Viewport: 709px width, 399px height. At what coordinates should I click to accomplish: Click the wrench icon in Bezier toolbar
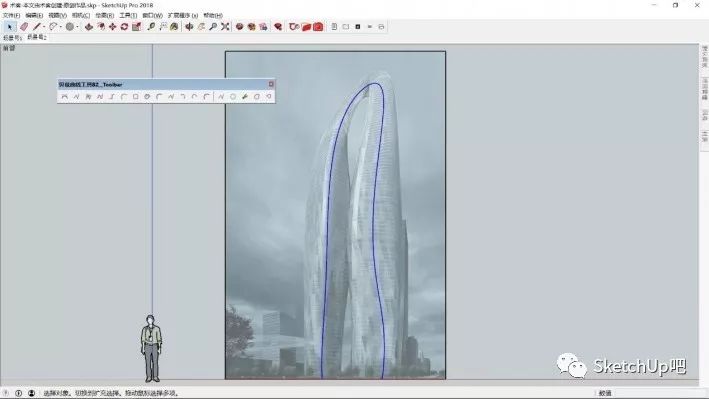[x=245, y=97]
